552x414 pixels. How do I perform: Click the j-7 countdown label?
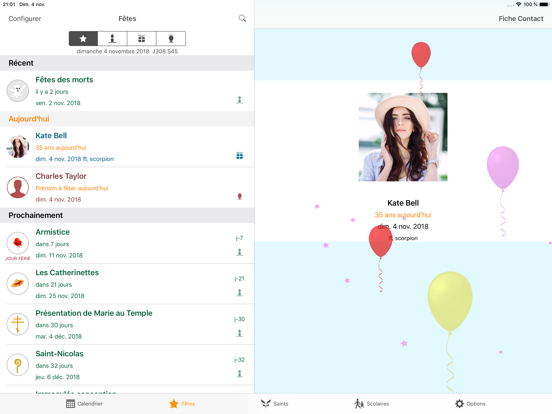(239, 238)
